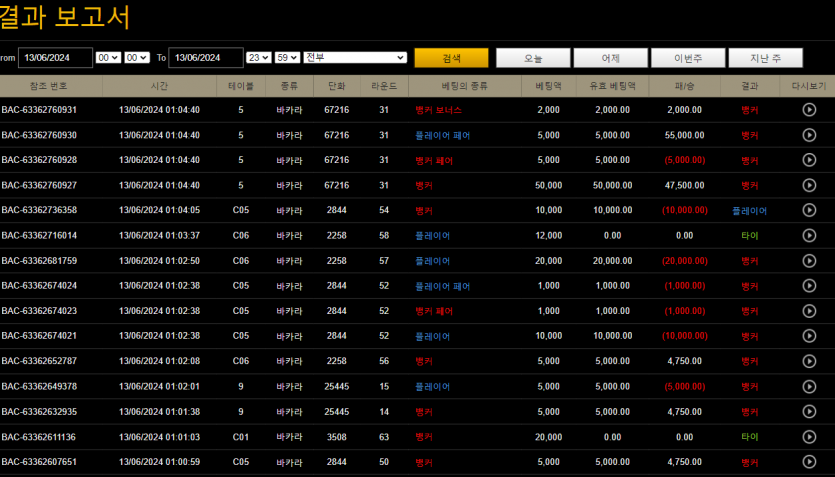Click the 패/승 column header

pos(684,86)
